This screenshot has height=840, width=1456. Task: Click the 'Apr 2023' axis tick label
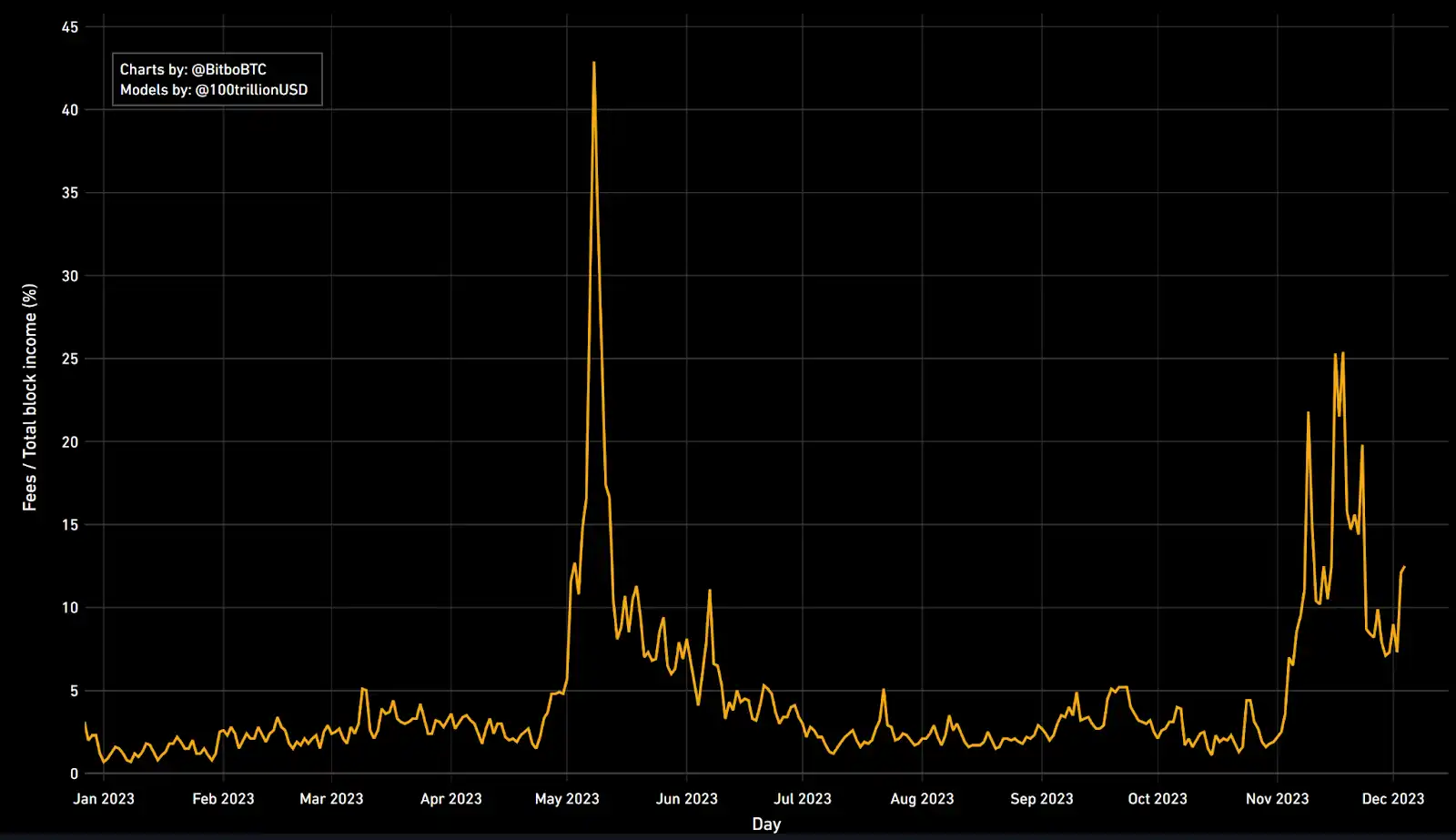(x=450, y=798)
